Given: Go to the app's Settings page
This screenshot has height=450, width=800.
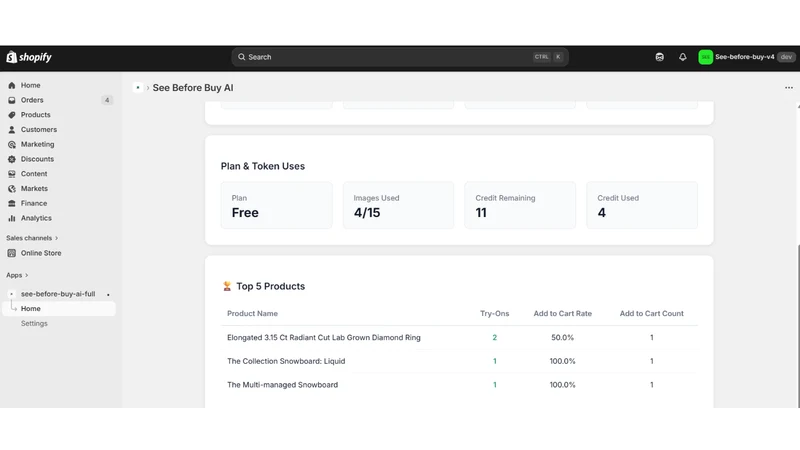Looking at the screenshot, I should point(34,323).
